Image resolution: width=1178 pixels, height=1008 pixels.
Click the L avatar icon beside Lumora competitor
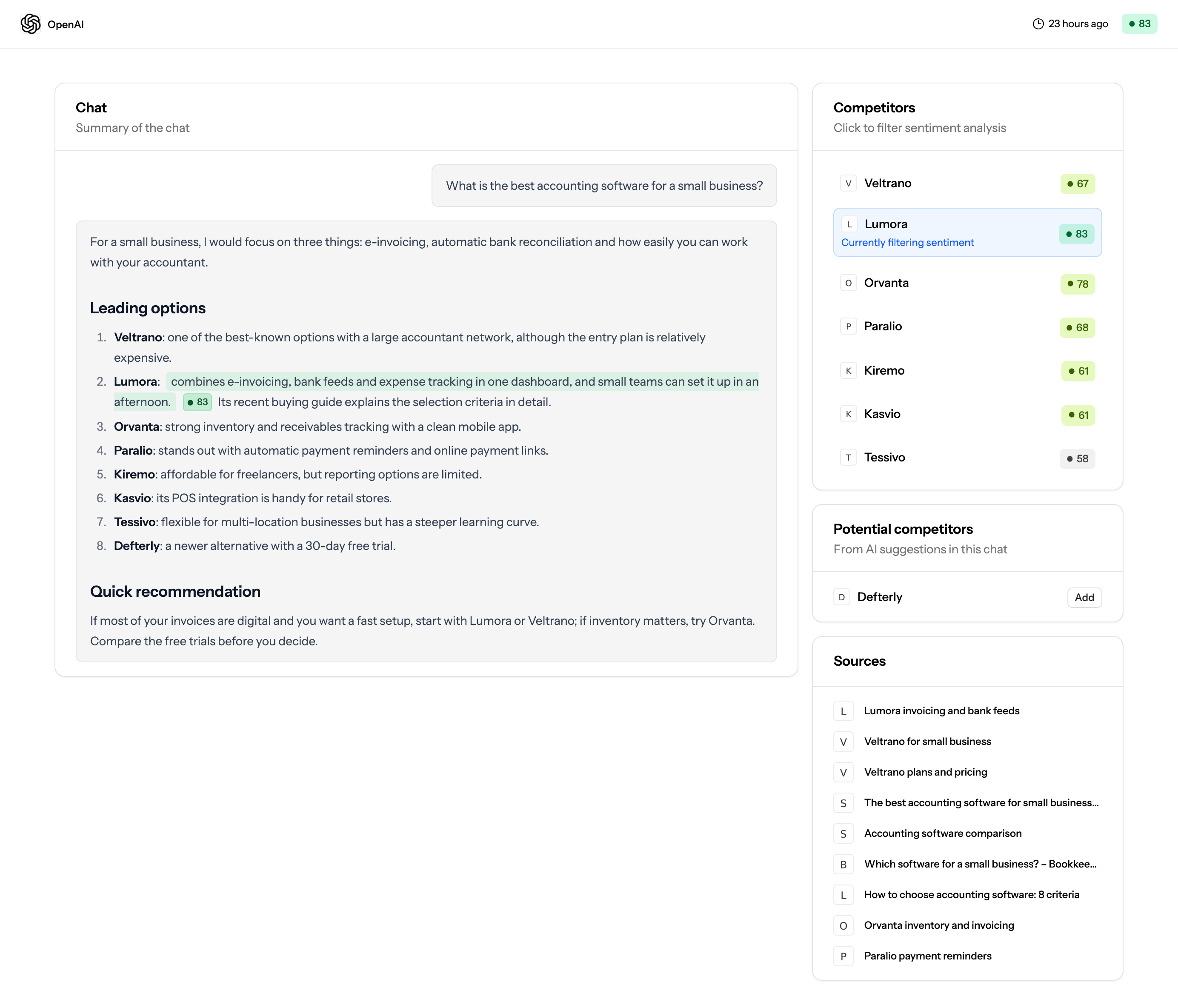[x=849, y=225]
